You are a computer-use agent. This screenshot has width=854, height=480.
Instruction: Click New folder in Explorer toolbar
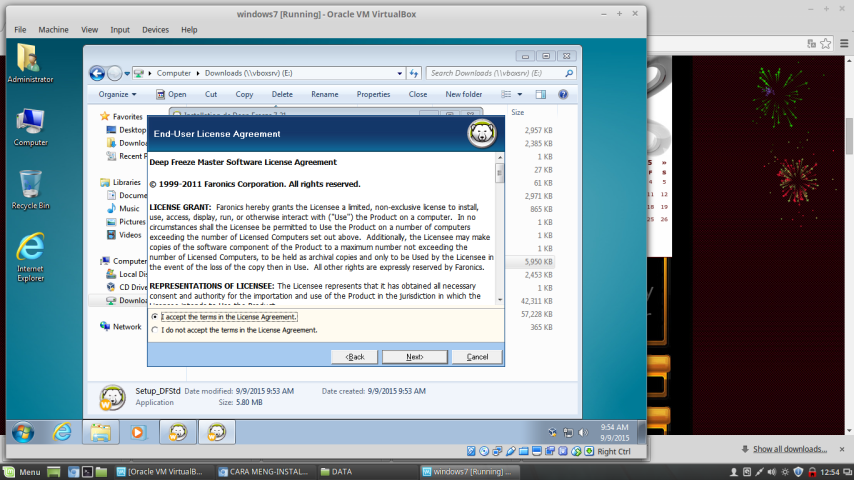tap(463, 94)
